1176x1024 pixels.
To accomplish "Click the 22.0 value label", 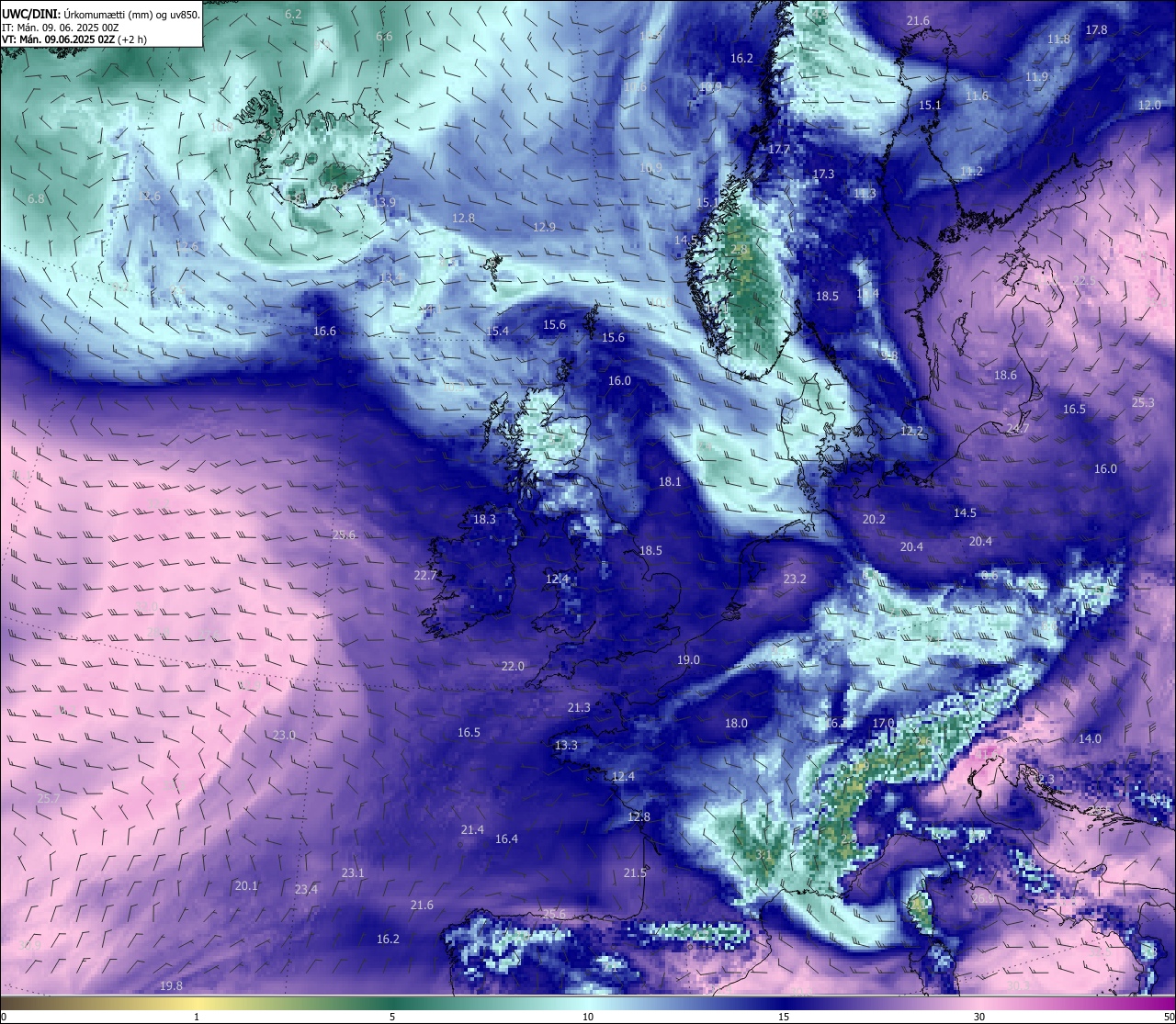I will point(513,666).
